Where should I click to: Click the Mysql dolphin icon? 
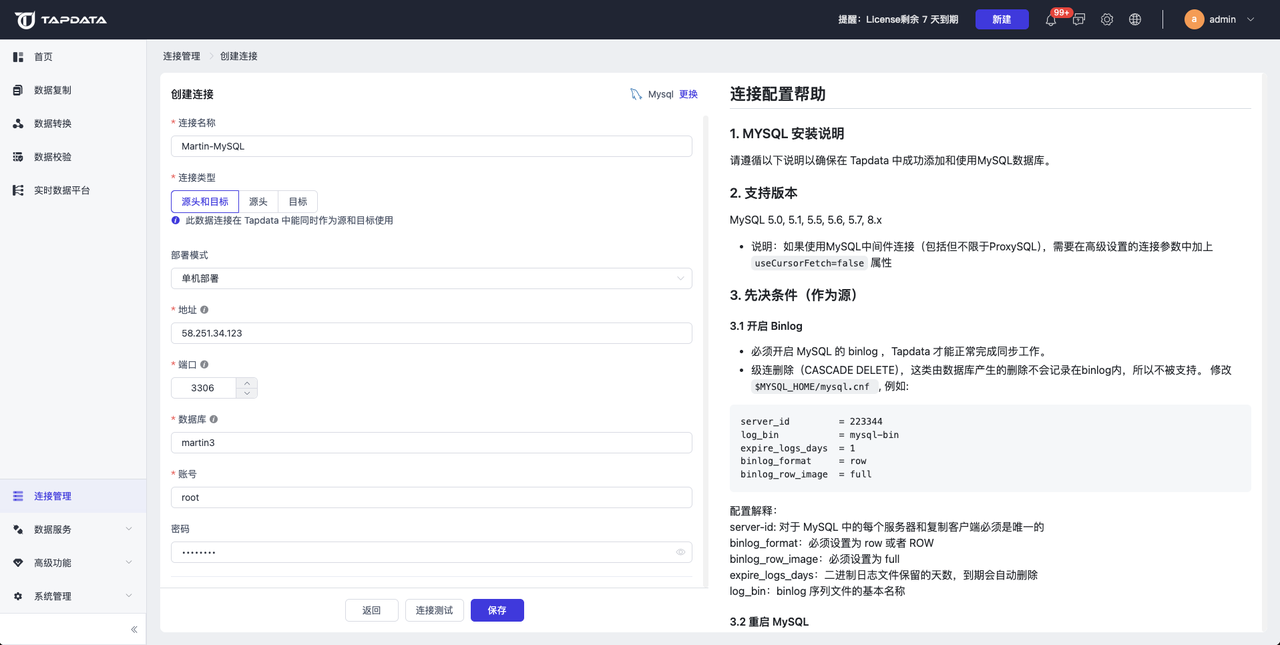pos(636,94)
